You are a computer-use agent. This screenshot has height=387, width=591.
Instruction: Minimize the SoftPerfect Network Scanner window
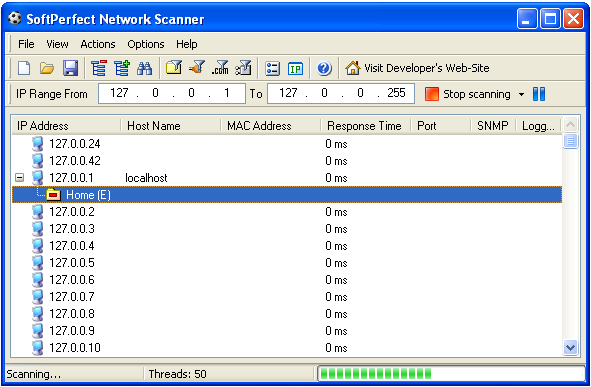(527, 18)
